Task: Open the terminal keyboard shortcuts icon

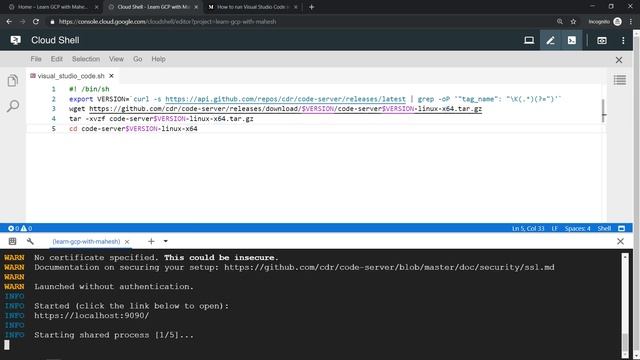Action: tap(12, 241)
